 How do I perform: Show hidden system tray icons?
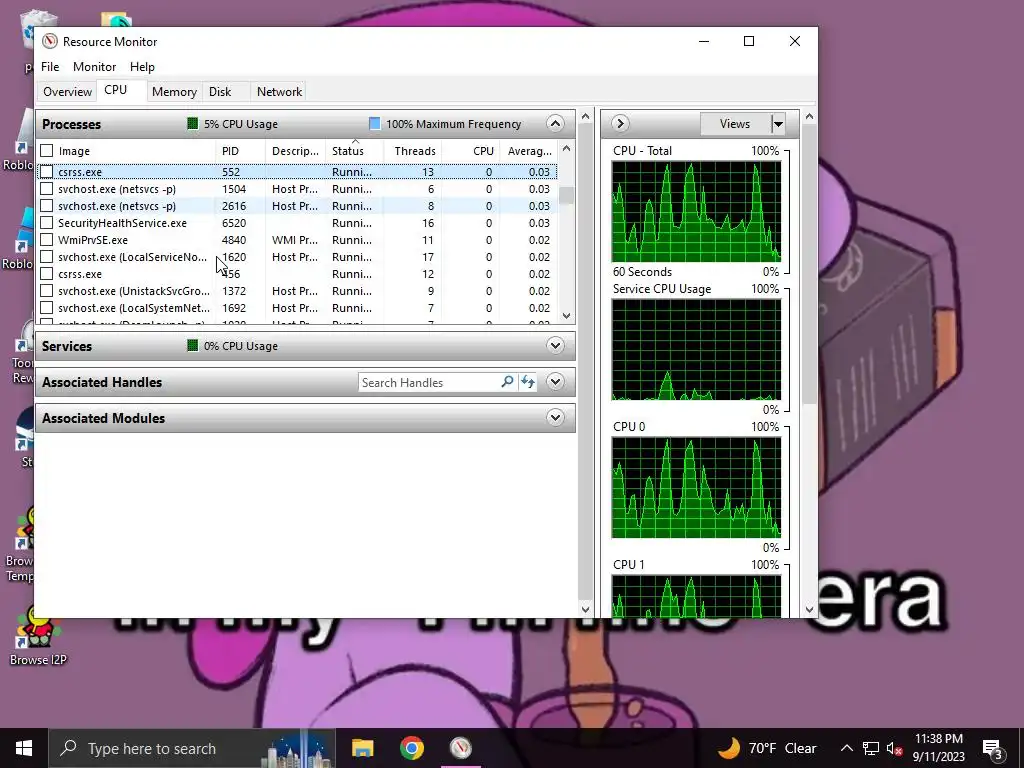(x=846, y=748)
